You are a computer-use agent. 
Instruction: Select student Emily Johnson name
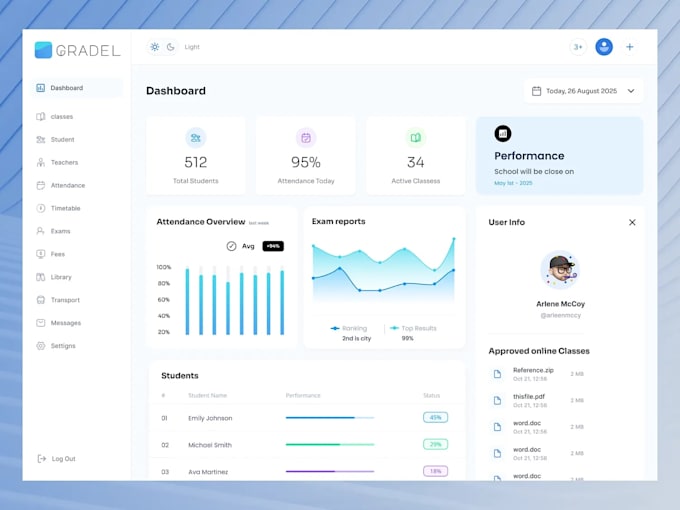(x=210, y=418)
